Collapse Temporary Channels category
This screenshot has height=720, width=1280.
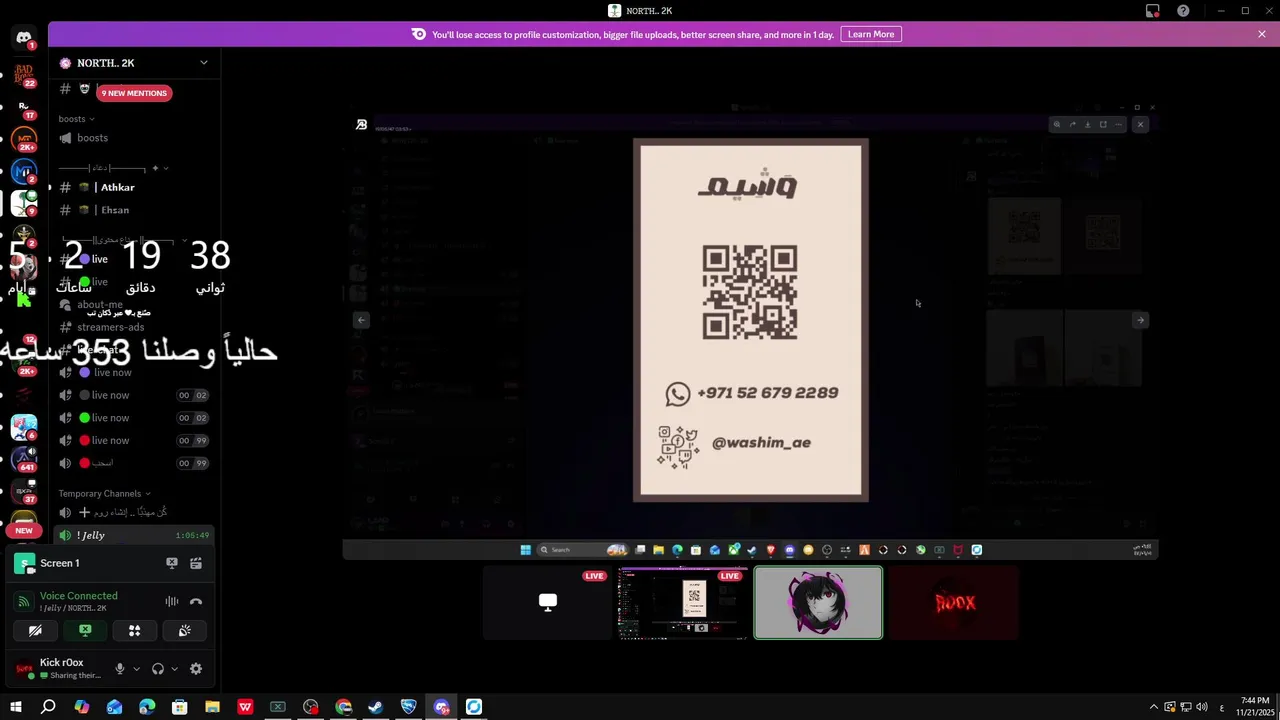104,493
